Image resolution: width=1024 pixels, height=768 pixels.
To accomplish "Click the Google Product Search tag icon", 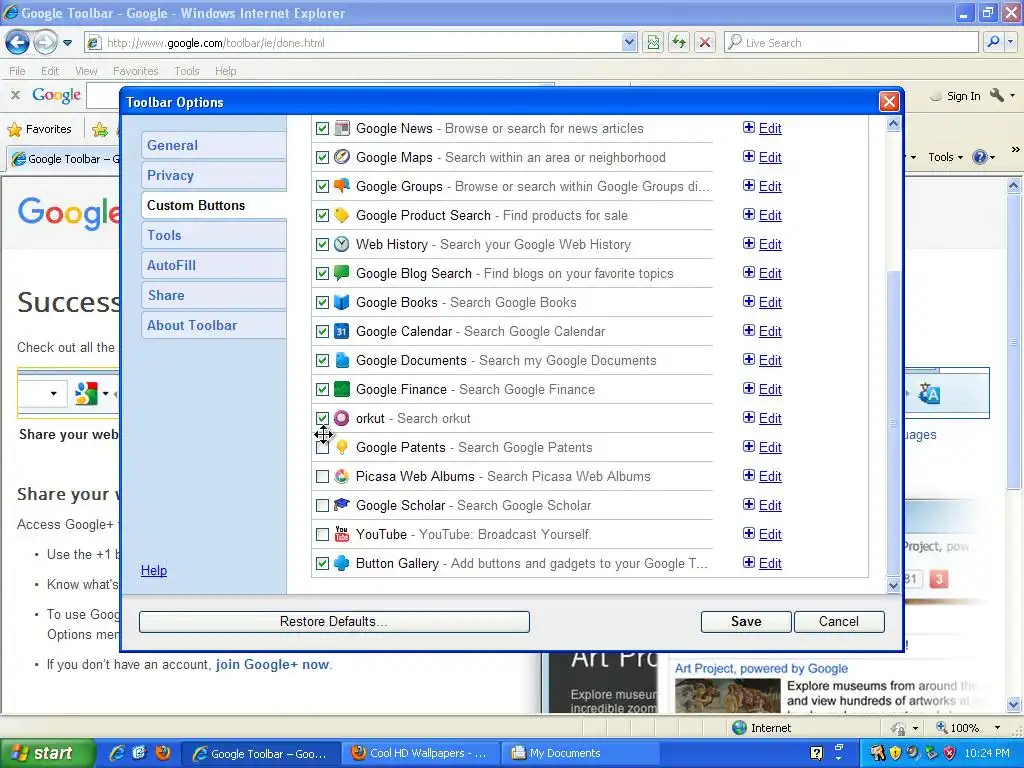I will [x=342, y=215].
